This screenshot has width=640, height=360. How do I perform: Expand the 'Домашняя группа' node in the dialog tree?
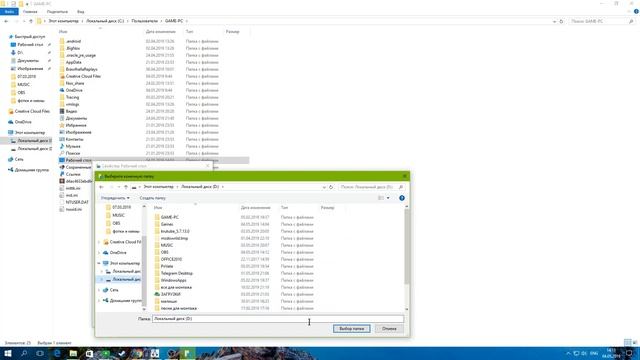tap(99, 300)
